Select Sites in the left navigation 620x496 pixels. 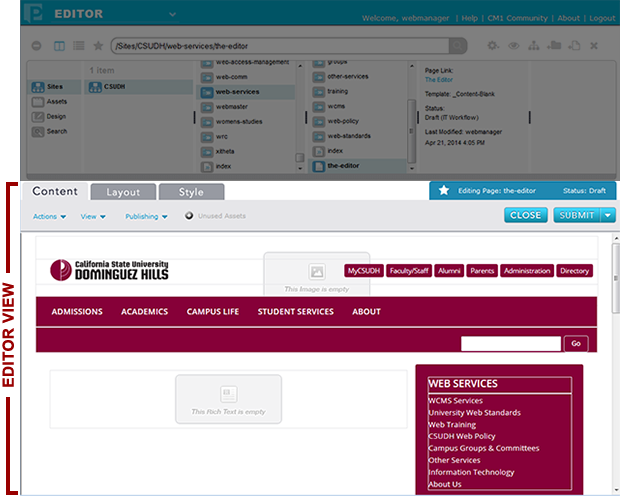click(x=55, y=87)
